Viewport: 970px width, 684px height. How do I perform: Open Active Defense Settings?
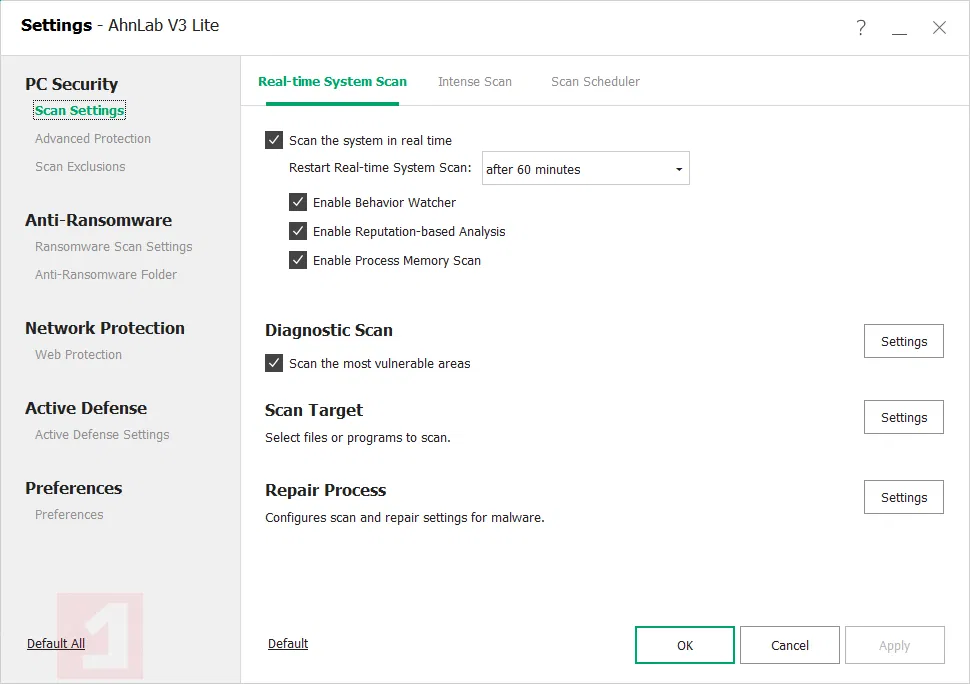[x=102, y=435]
